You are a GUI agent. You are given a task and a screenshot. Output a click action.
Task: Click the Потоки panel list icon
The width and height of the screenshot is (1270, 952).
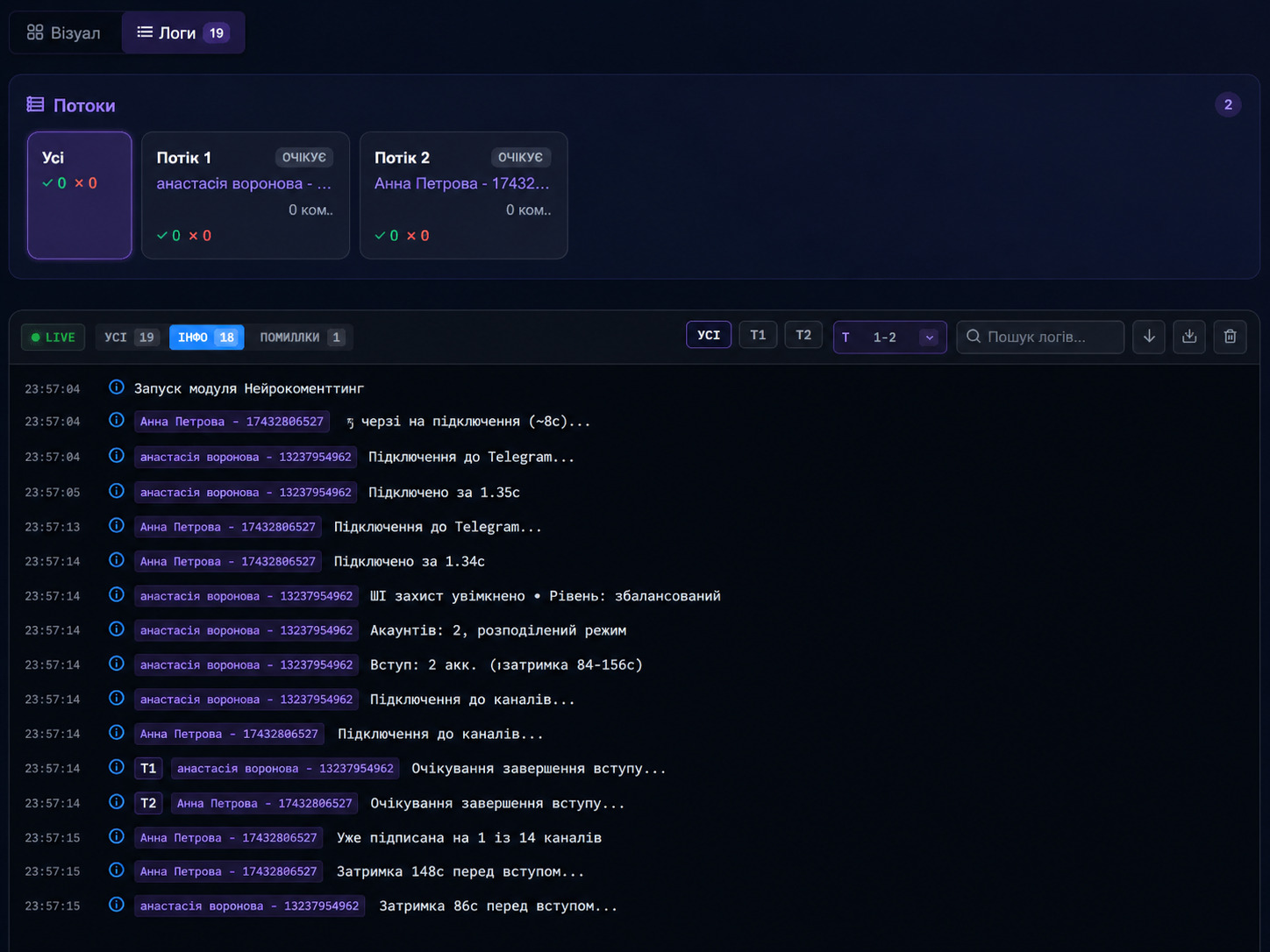tap(35, 105)
